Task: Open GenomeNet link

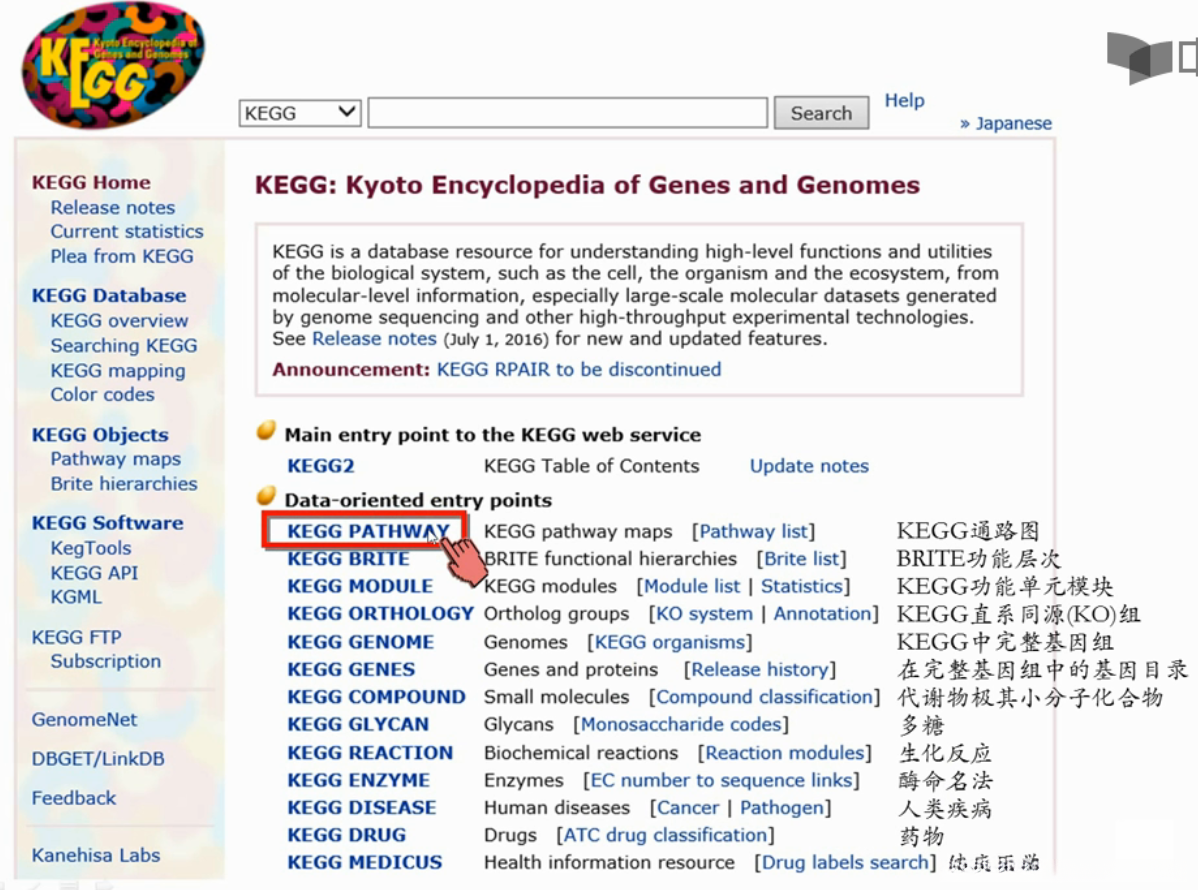Action: tap(84, 720)
